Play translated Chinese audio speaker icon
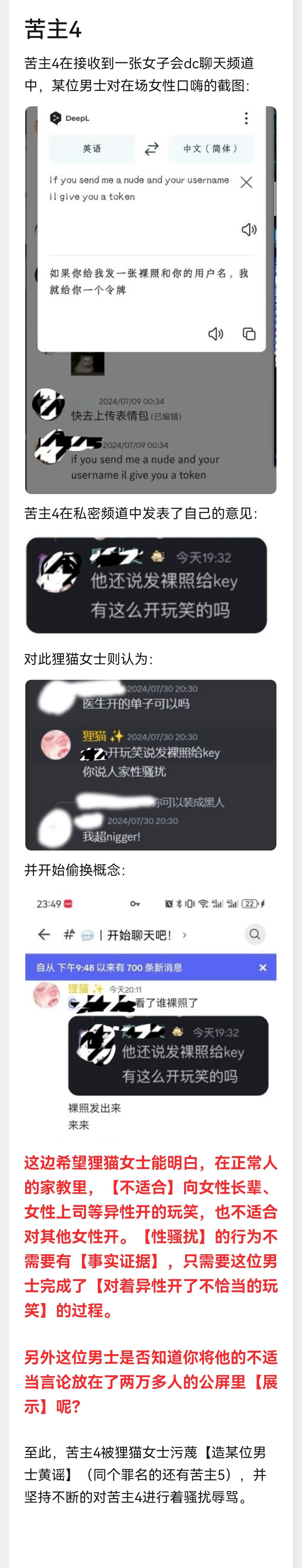This screenshot has width=302, height=1568. pyautogui.click(x=215, y=334)
